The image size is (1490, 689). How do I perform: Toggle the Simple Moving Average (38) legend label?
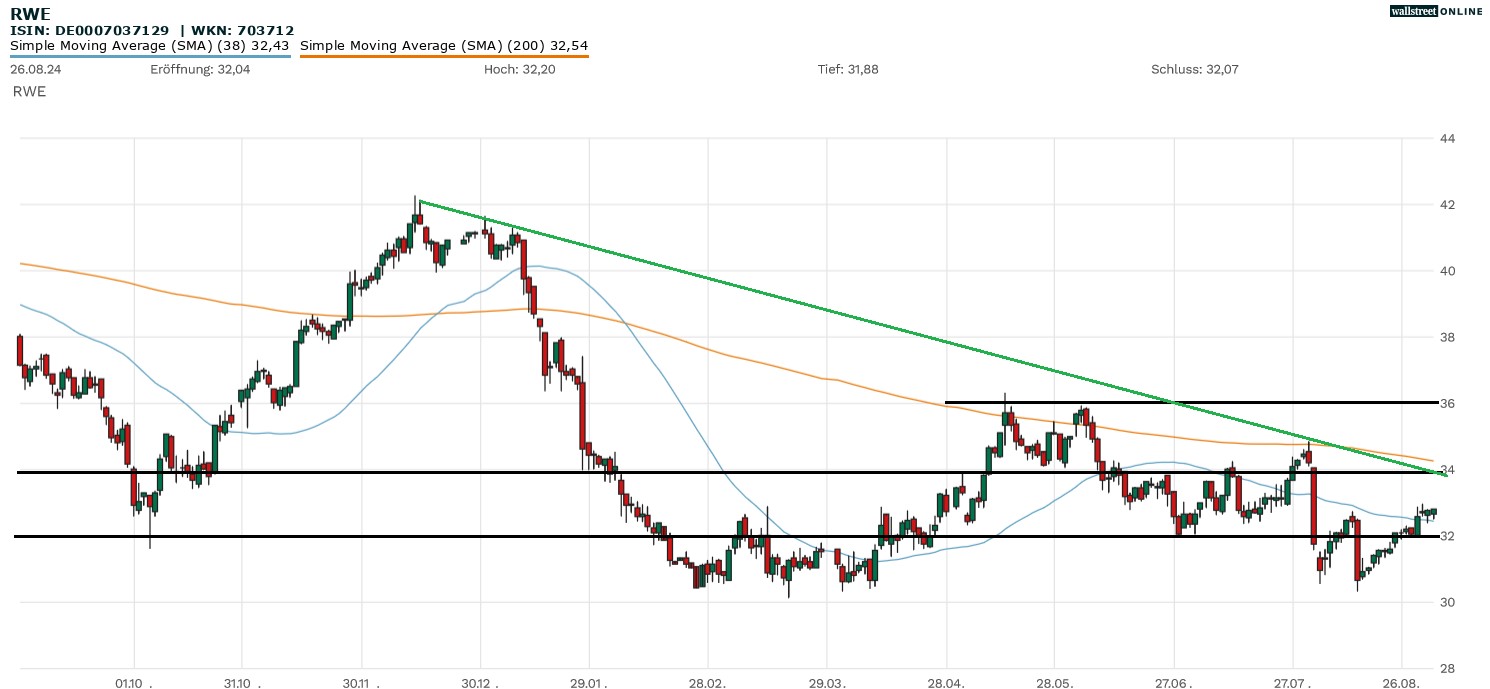(x=149, y=45)
